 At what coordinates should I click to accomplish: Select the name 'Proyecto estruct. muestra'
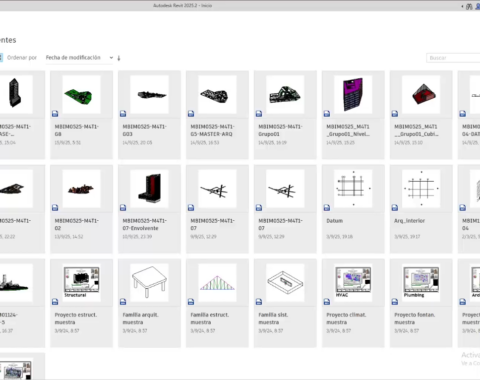coord(76,318)
